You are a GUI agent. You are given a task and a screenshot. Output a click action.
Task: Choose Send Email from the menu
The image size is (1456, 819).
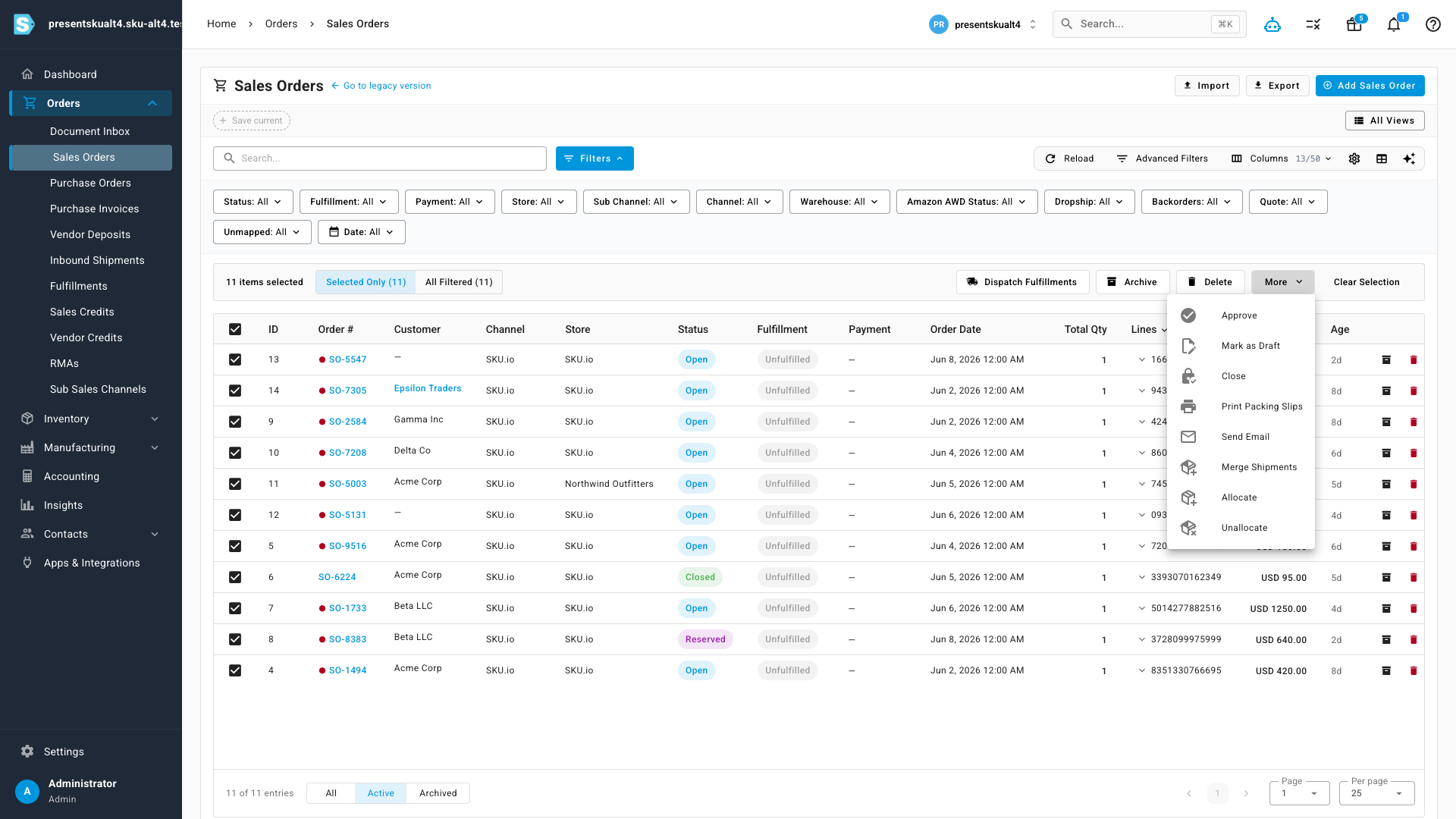[x=1241, y=437]
